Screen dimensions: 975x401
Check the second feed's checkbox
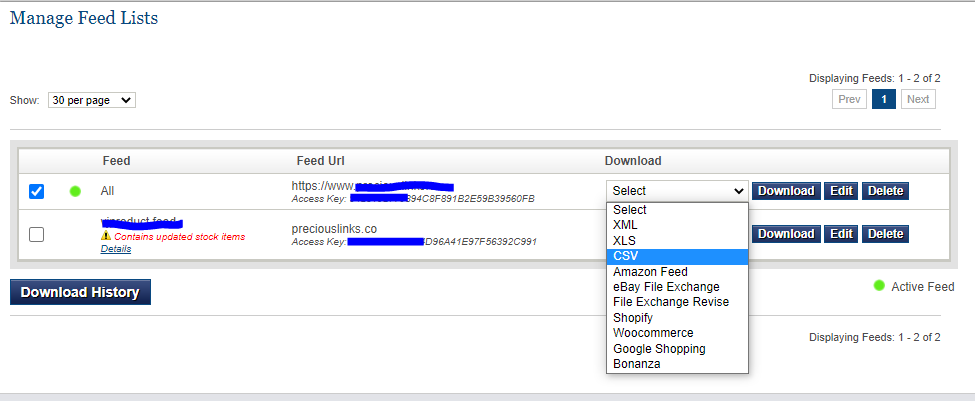[x=37, y=234]
